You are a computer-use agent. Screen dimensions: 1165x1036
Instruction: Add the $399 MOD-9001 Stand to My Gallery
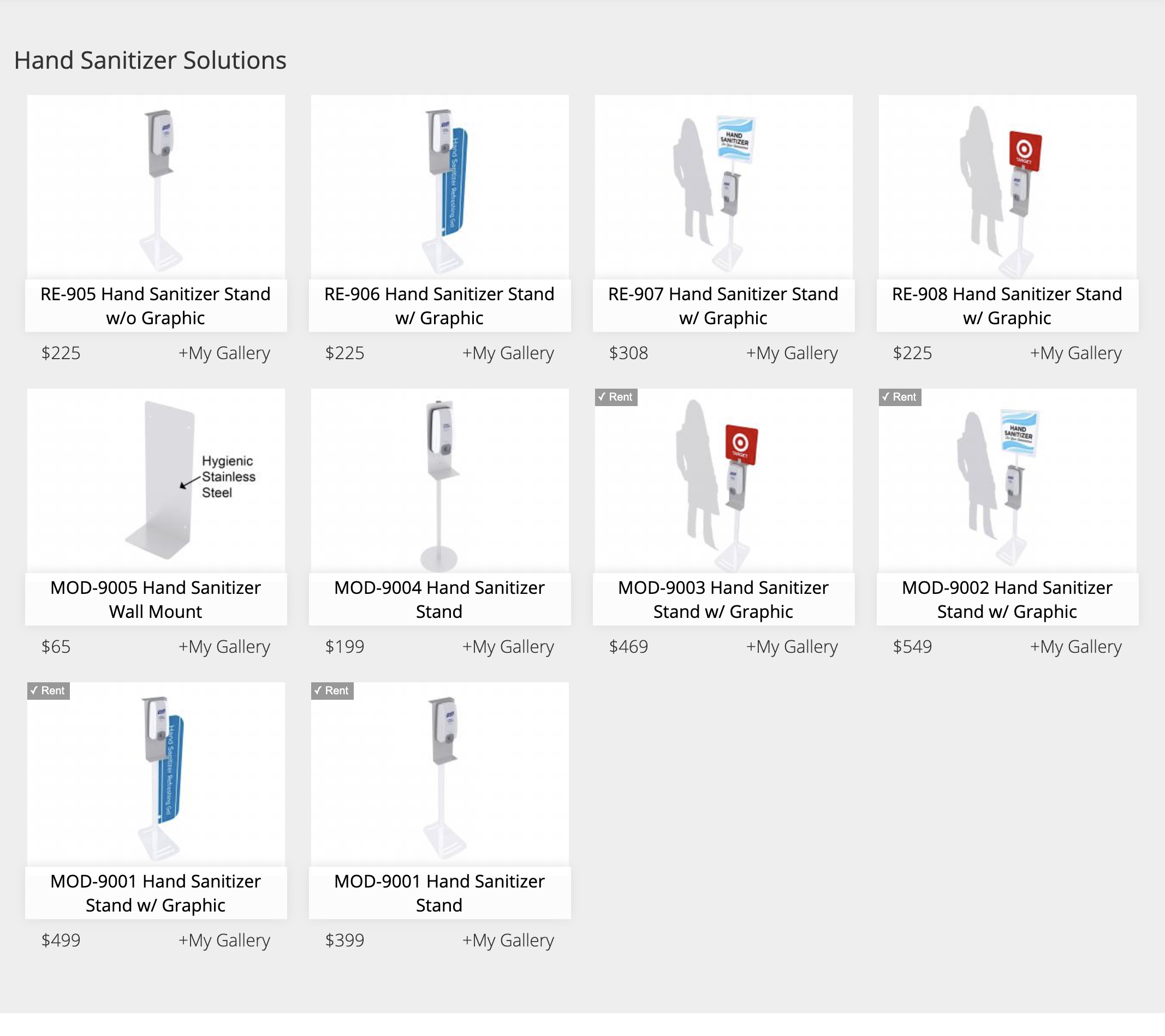[x=508, y=940]
